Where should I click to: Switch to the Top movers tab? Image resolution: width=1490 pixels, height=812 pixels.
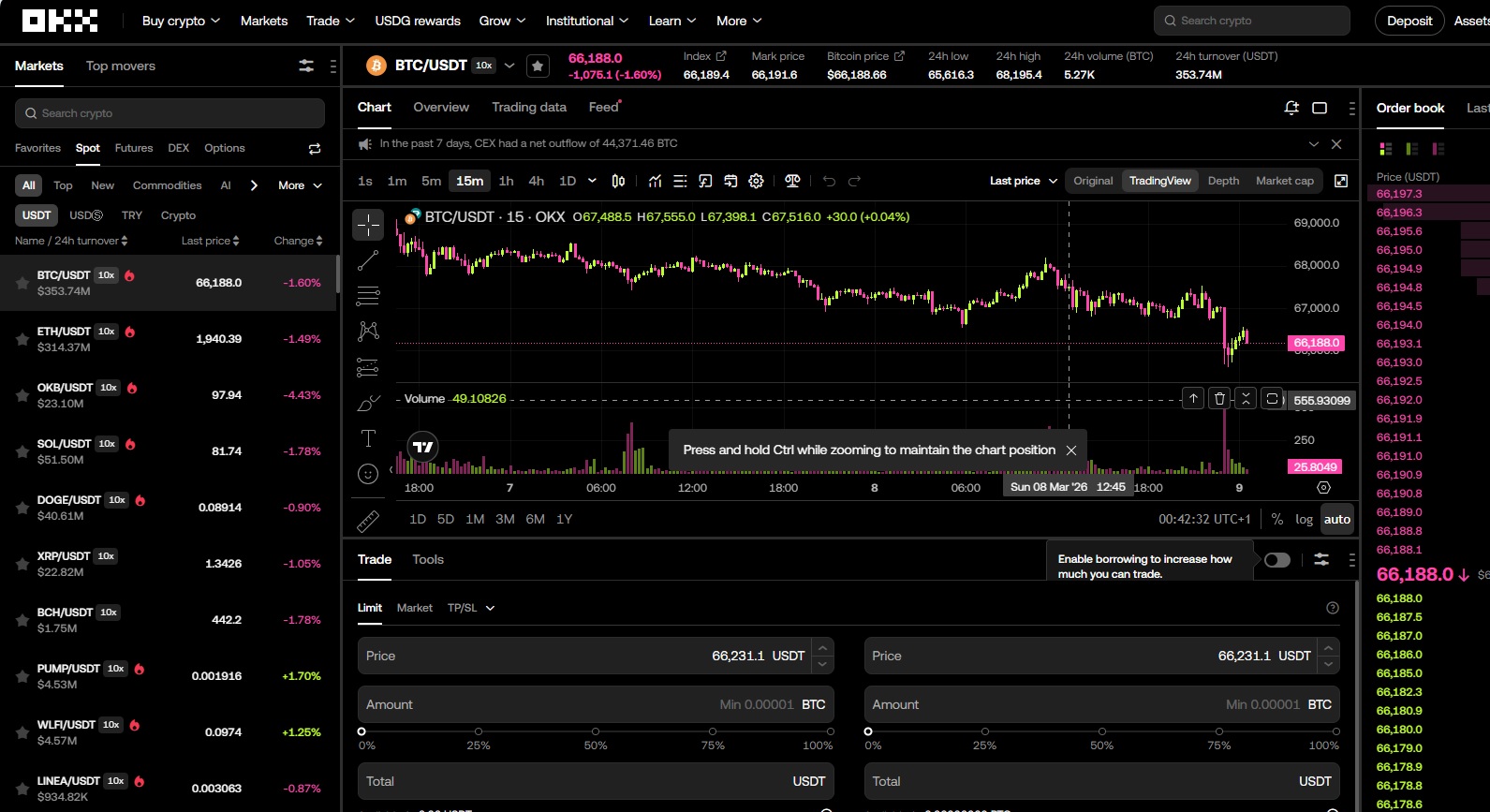121,66
